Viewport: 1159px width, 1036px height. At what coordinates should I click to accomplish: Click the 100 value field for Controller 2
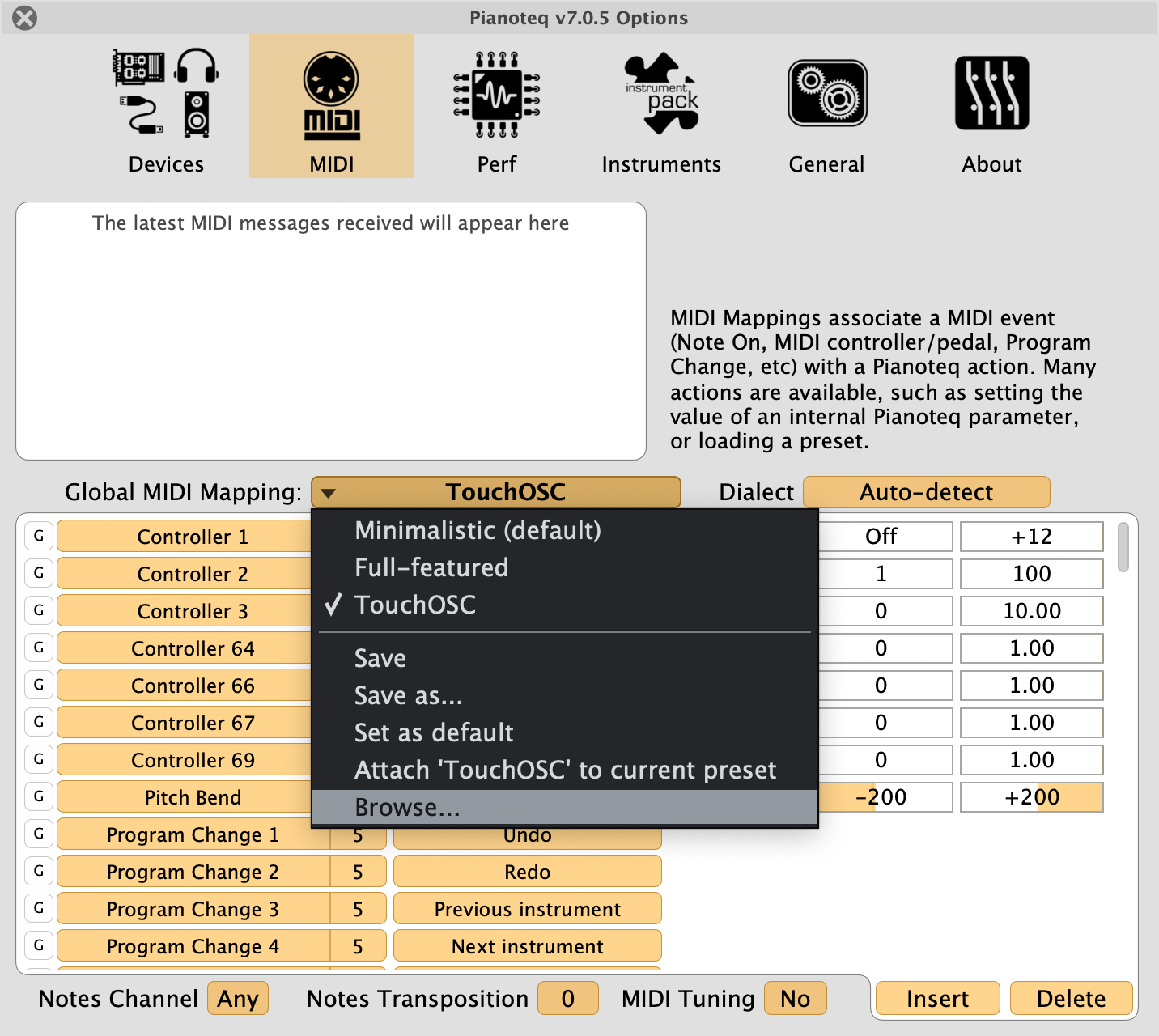click(x=1032, y=574)
